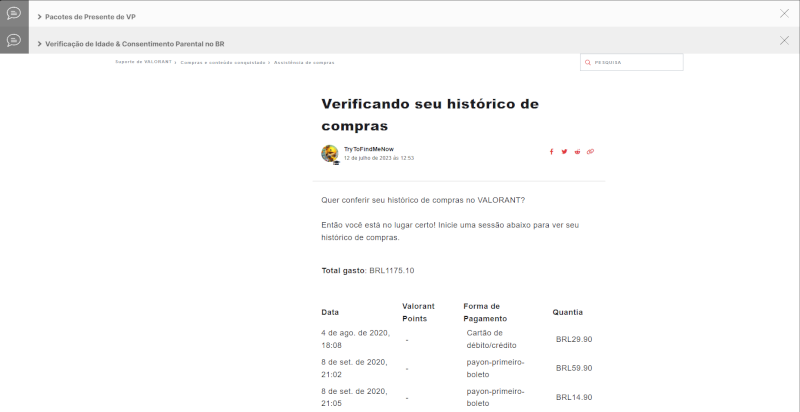This screenshot has height=412, width=800.
Task: Click article title Verificando seu histórico de compras
Action: (430, 114)
